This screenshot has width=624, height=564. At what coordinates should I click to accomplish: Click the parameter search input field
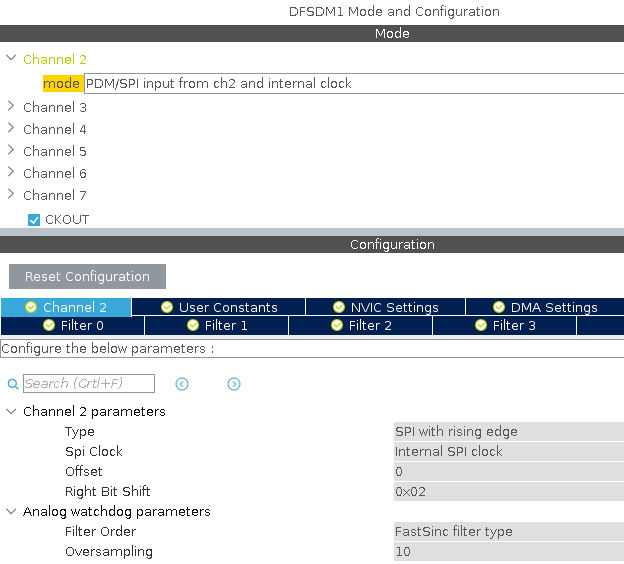[89, 384]
